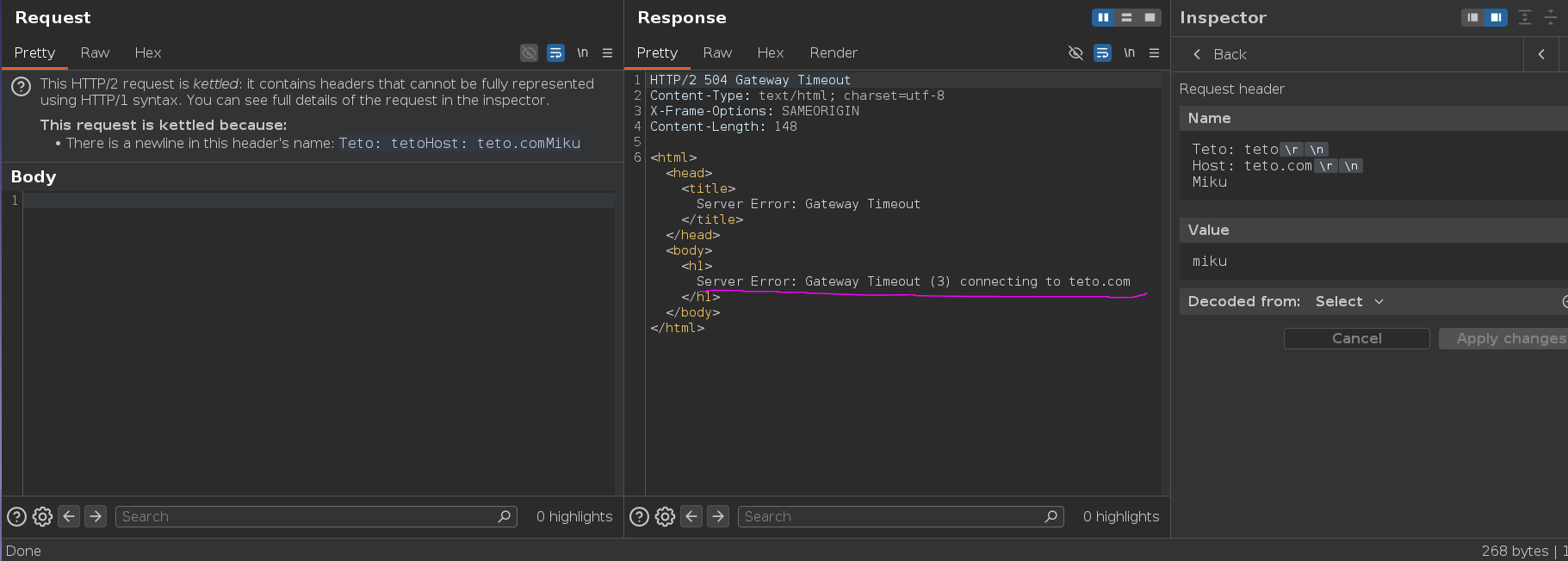Click the kettled header name link text

[459, 144]
